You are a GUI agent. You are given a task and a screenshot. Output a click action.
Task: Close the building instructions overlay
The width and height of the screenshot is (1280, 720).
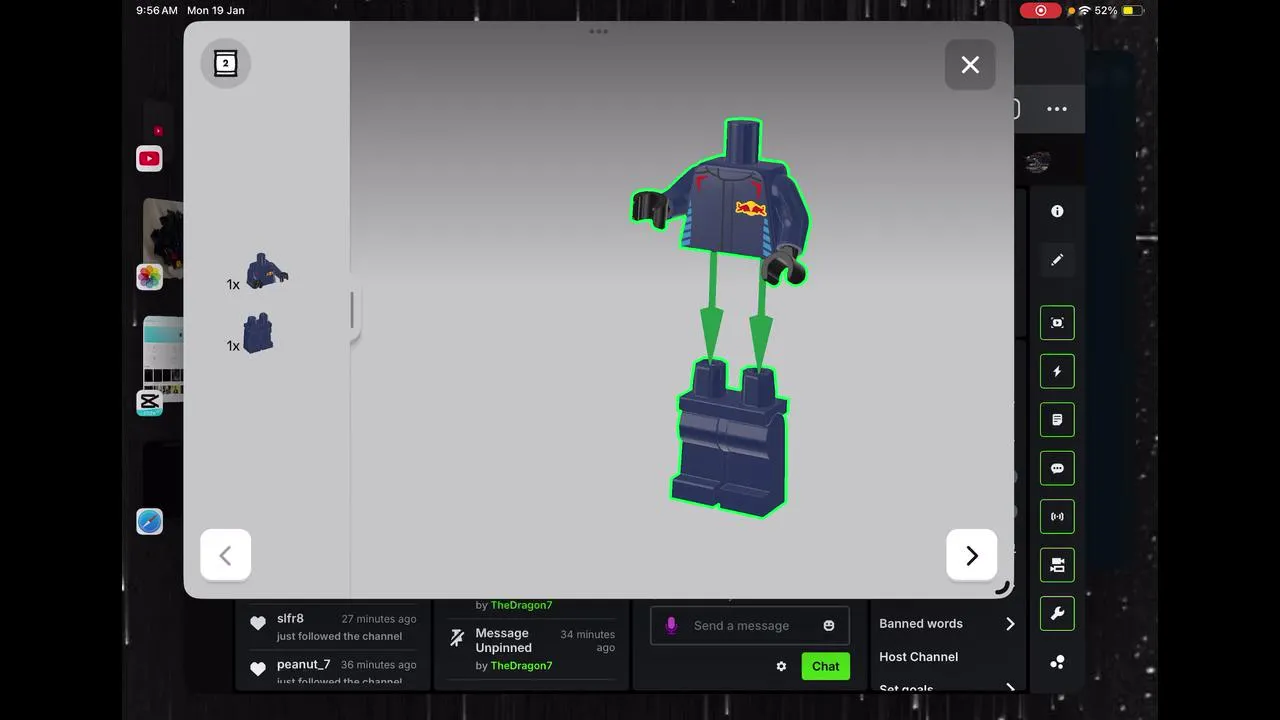970,65
